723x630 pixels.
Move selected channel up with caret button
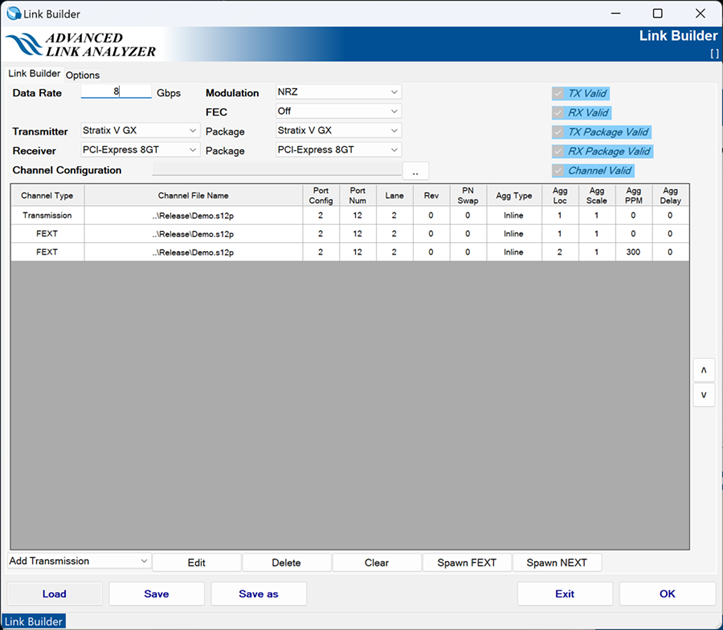click(x=704, y=370)
